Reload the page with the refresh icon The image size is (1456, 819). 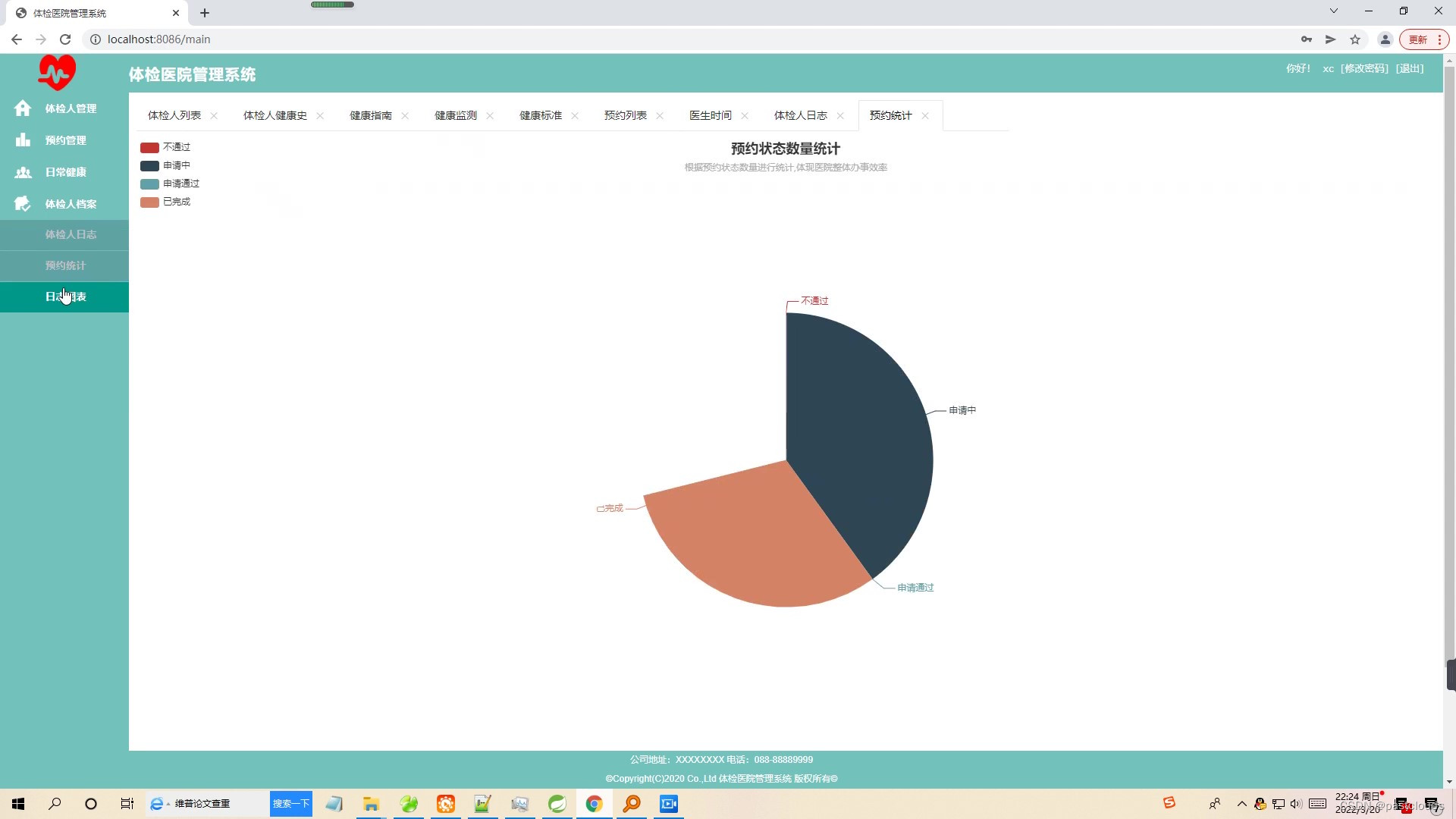pyautogui.click(x=65, y=39)
